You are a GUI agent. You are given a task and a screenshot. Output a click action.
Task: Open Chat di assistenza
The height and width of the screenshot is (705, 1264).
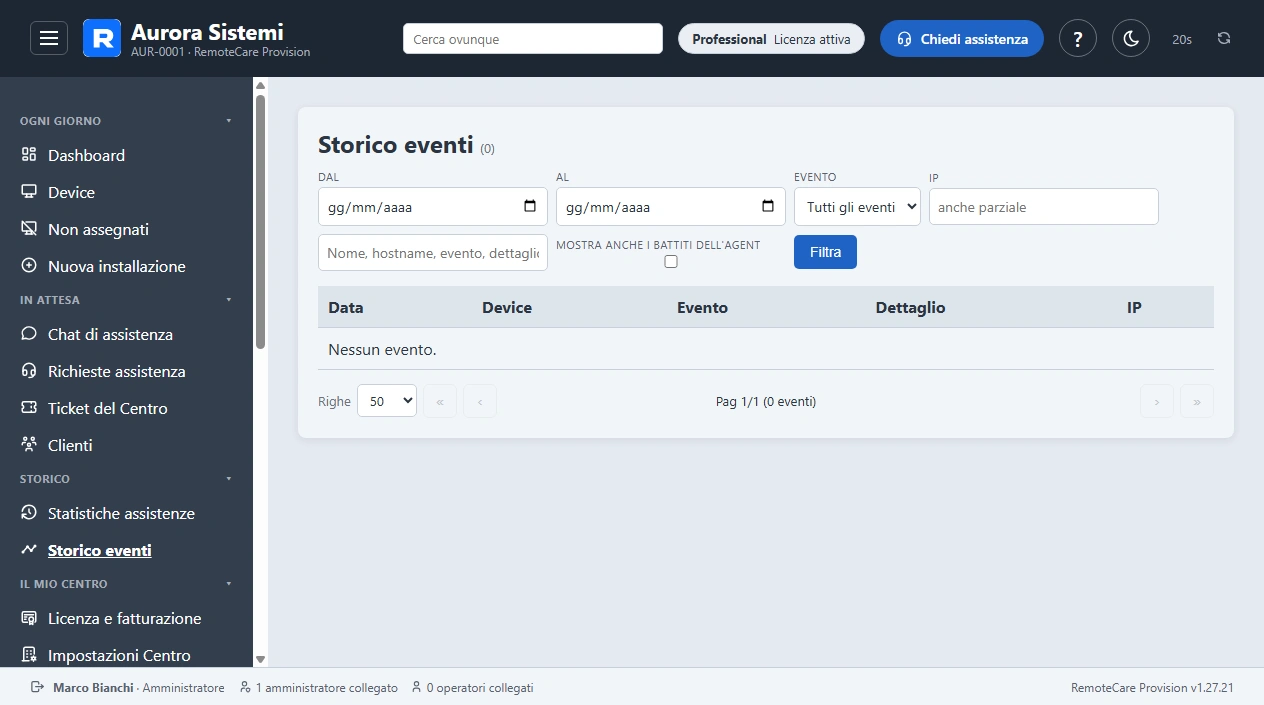pos(110,334)
